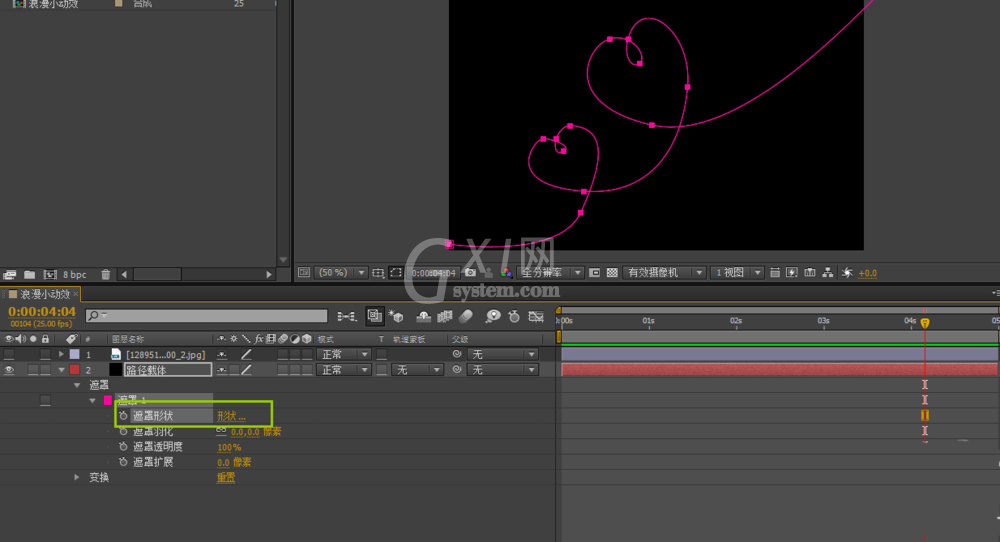Click the brainstorm icon in timeline

click(x=492, y=316)
